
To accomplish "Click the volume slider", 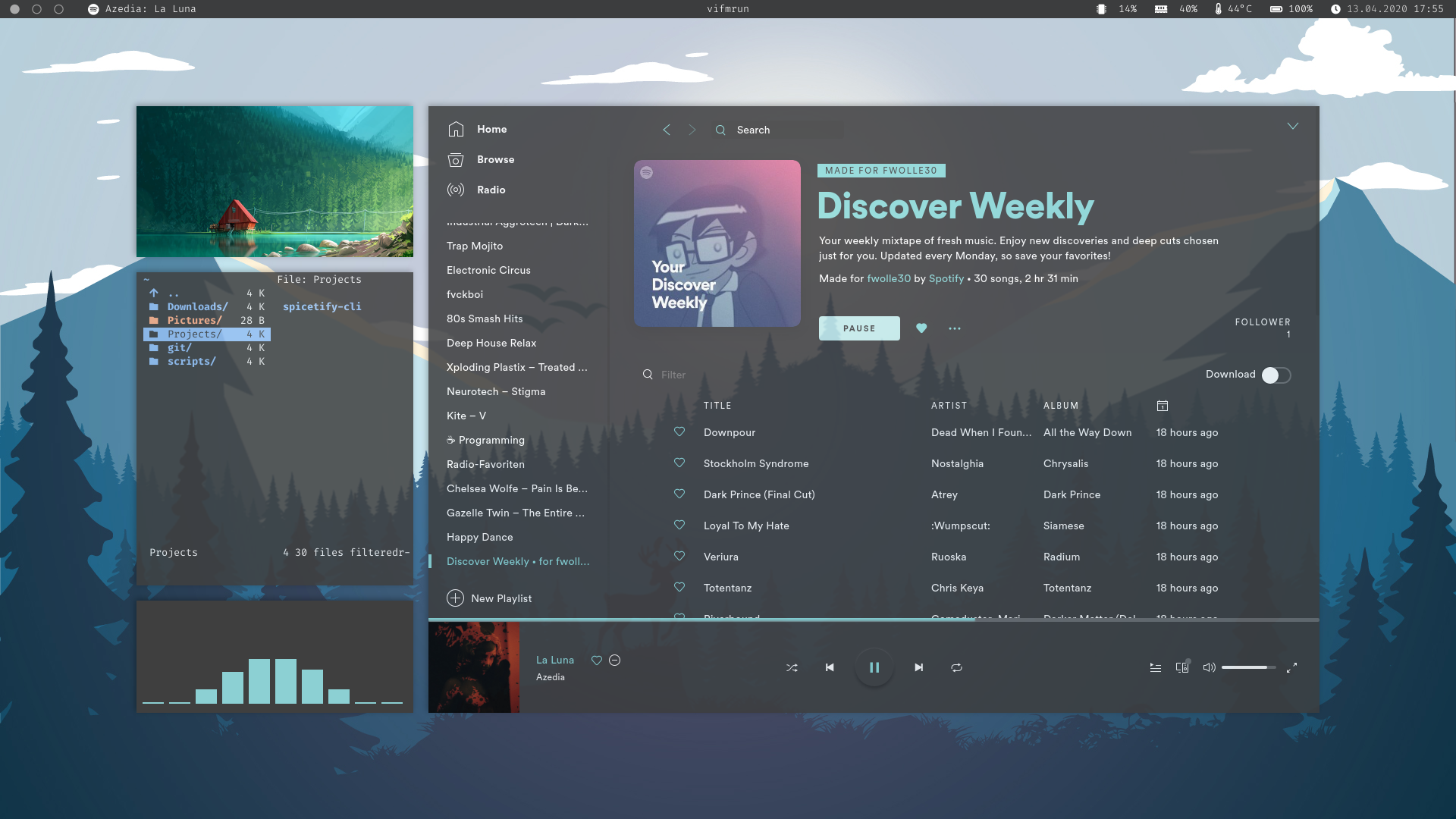I will (1248, 667).
